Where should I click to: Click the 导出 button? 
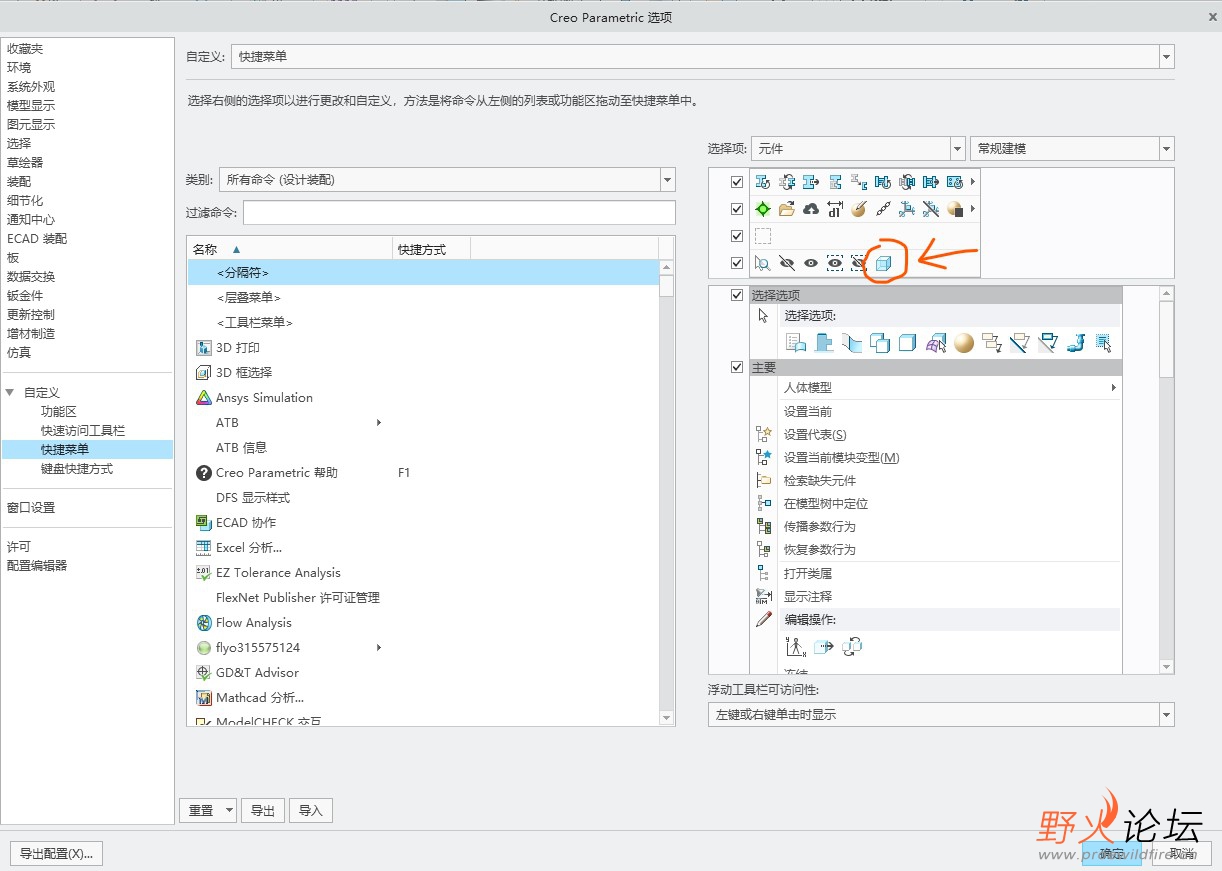point(263,810)
